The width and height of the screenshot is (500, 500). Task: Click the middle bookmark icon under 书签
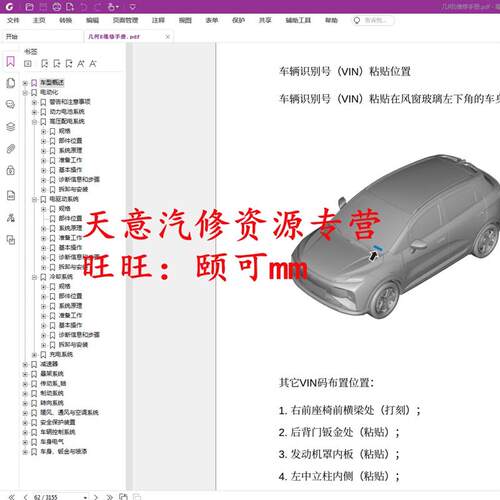pyautogui.click(x=57, y=63)
